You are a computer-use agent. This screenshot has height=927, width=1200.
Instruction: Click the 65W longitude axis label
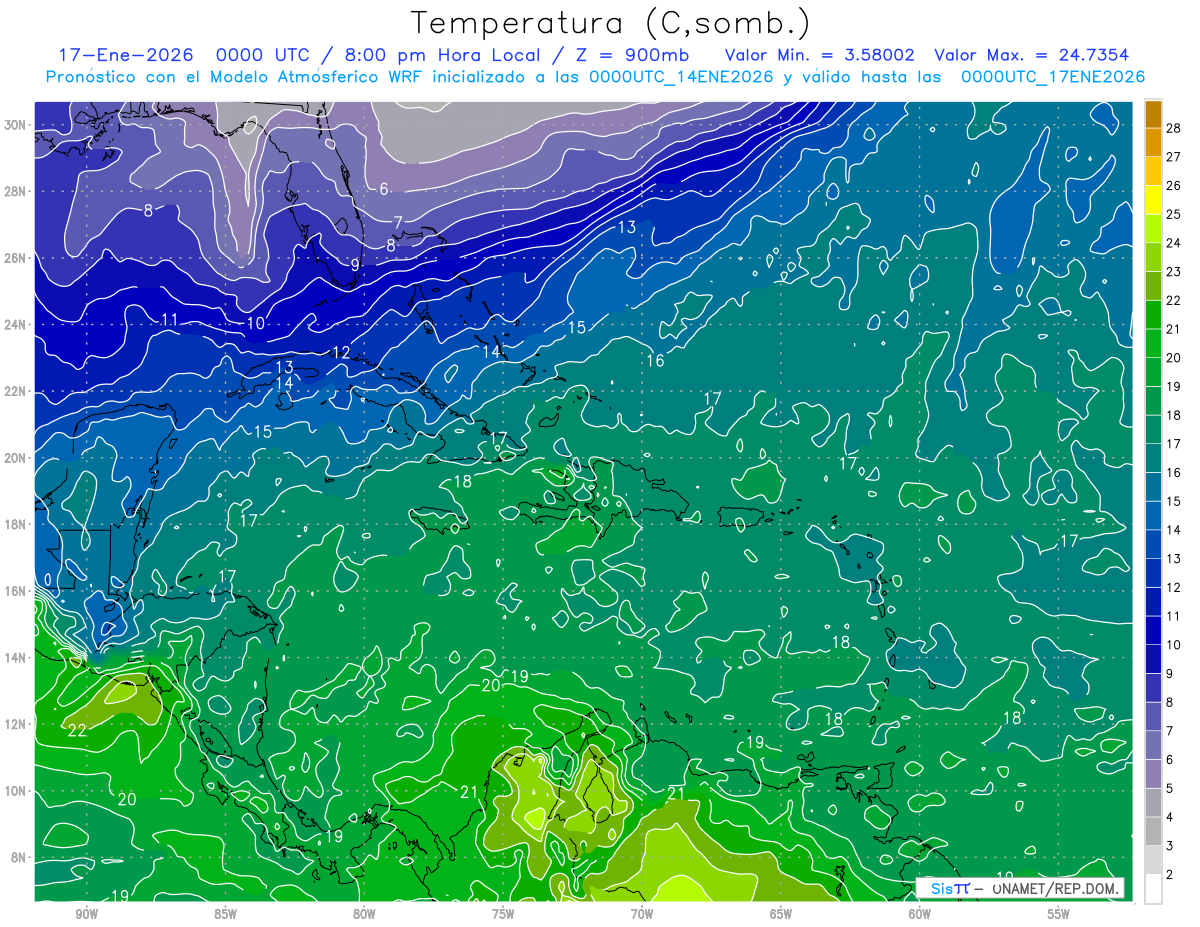click(781, 914)
